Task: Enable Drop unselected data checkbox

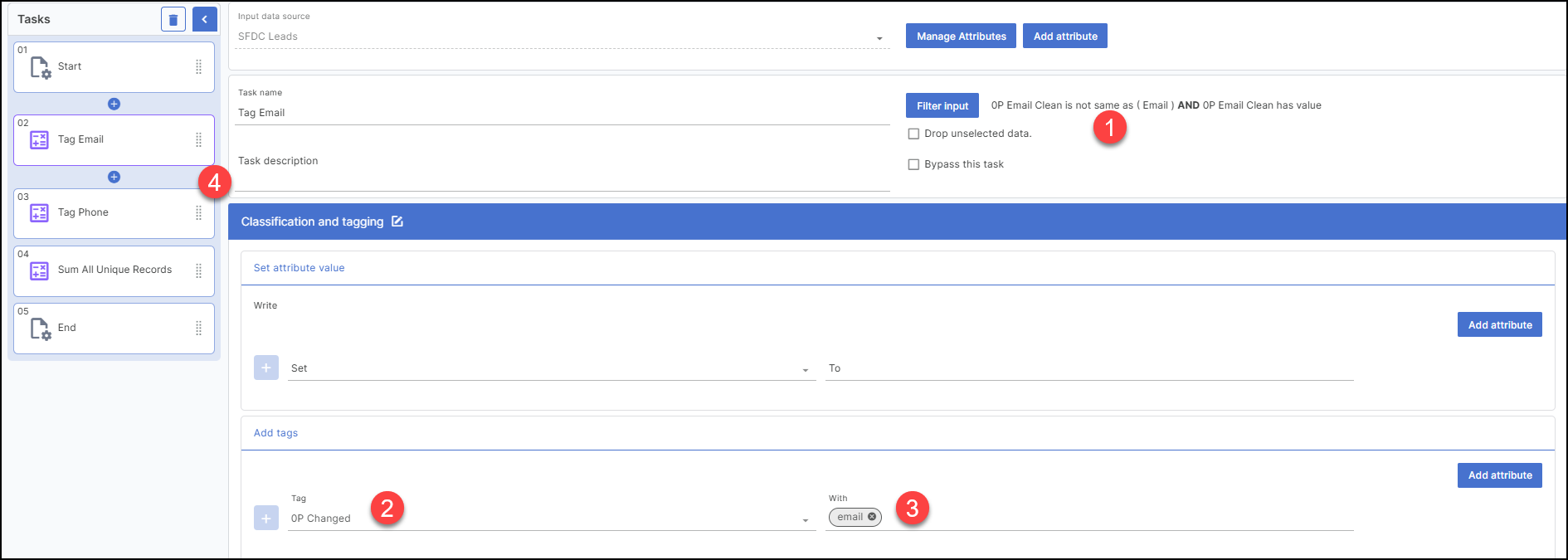Action: (x=913, y=134)
